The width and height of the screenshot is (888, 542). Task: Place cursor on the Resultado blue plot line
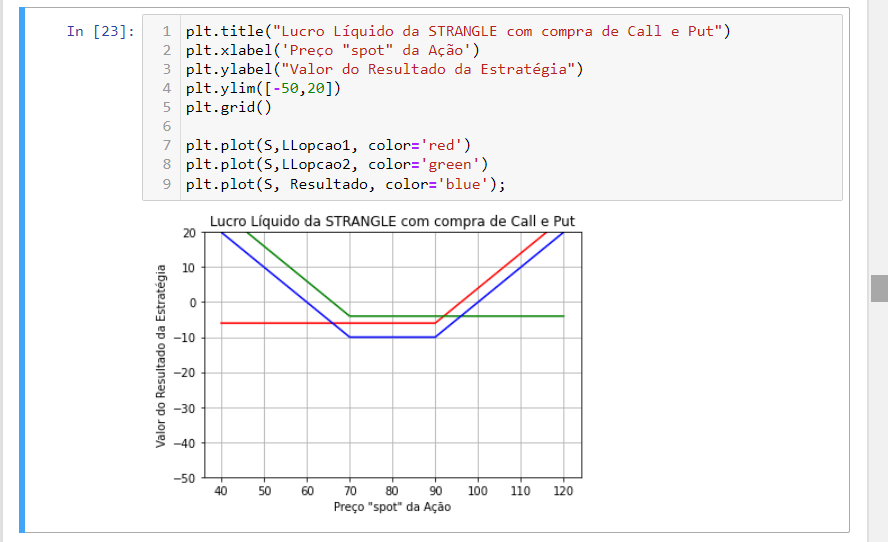coord(345,184)
